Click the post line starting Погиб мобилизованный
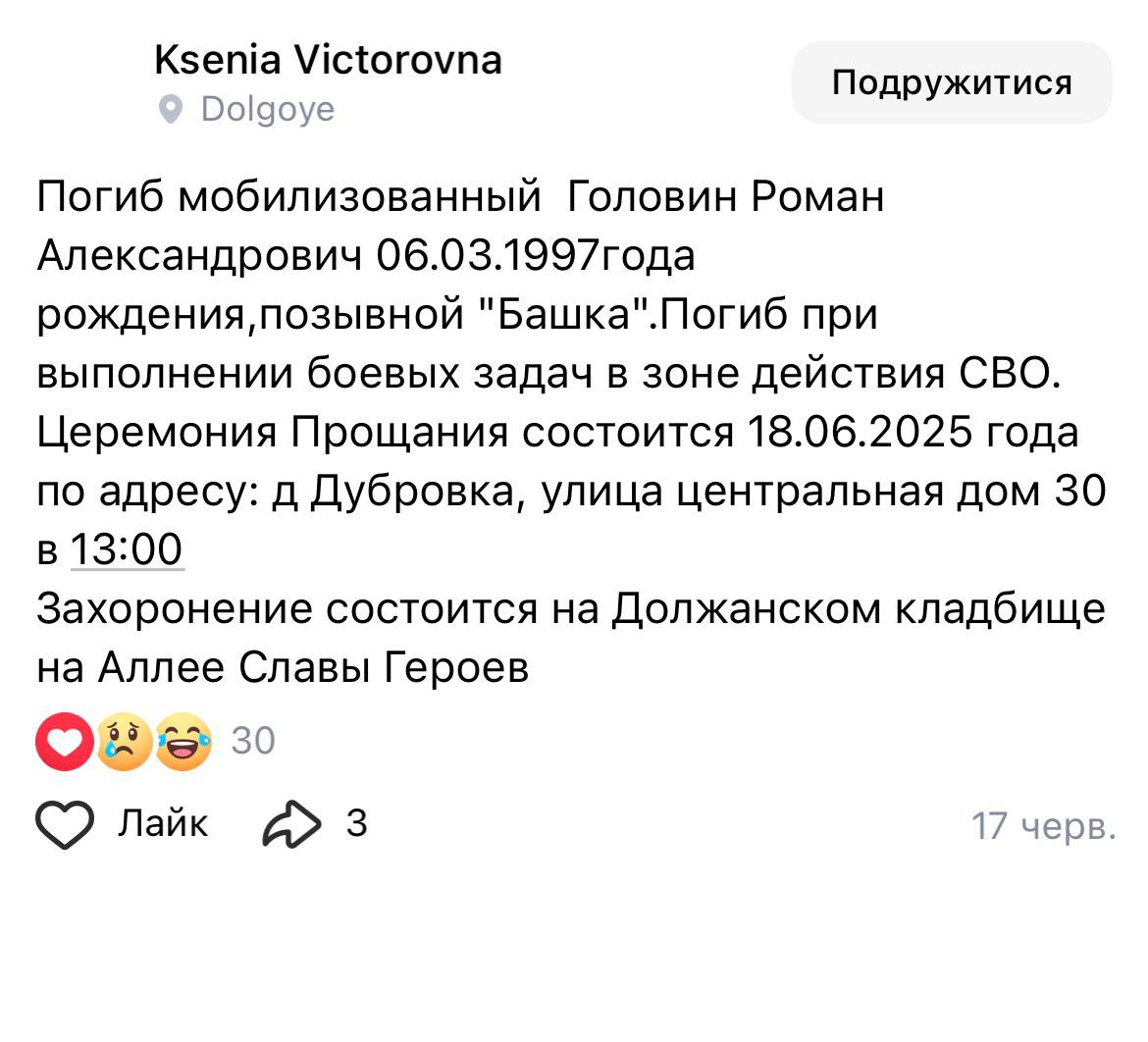Screen dimensions: 1148x1042 click(x=460, y=197)
